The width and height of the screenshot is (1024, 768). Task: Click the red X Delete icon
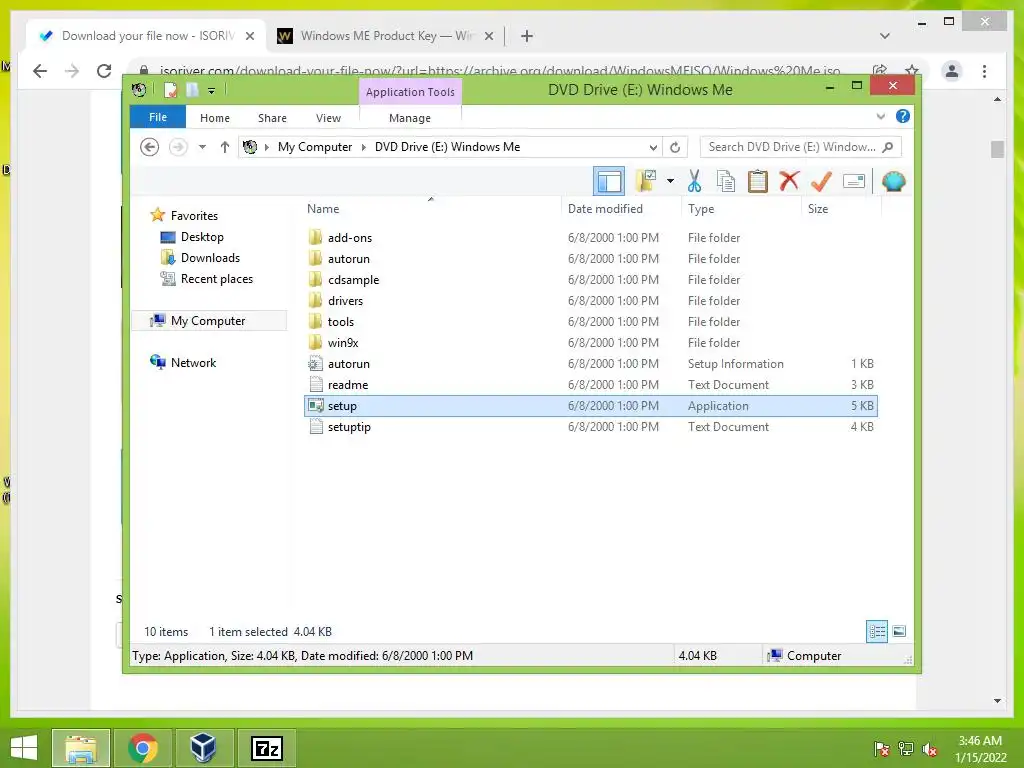[789, 181]
